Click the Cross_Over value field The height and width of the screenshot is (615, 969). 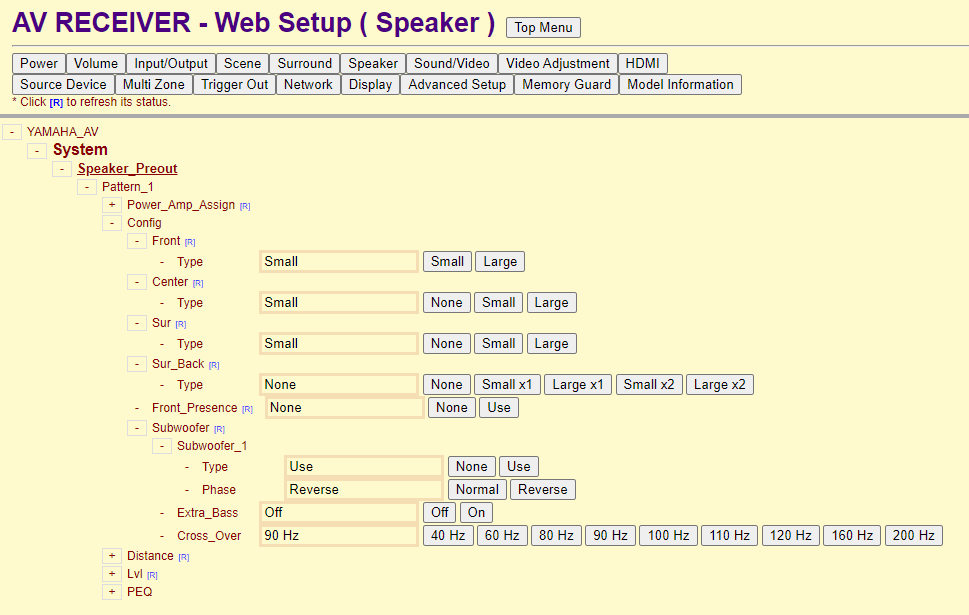click(339, 535)
